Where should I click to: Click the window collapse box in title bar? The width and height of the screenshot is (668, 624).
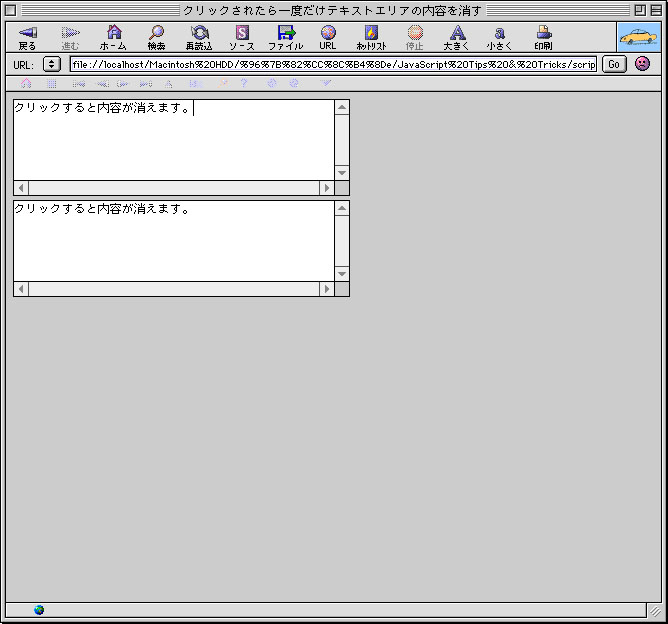click(656, 10)
